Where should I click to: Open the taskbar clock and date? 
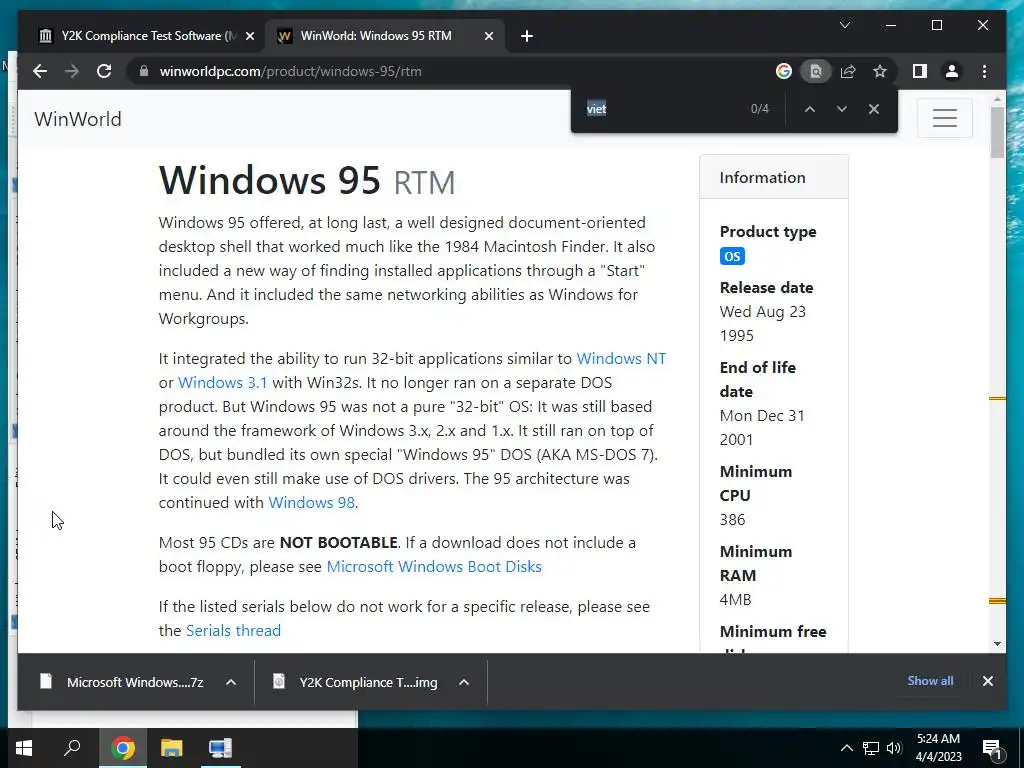[x=938, y=748]
